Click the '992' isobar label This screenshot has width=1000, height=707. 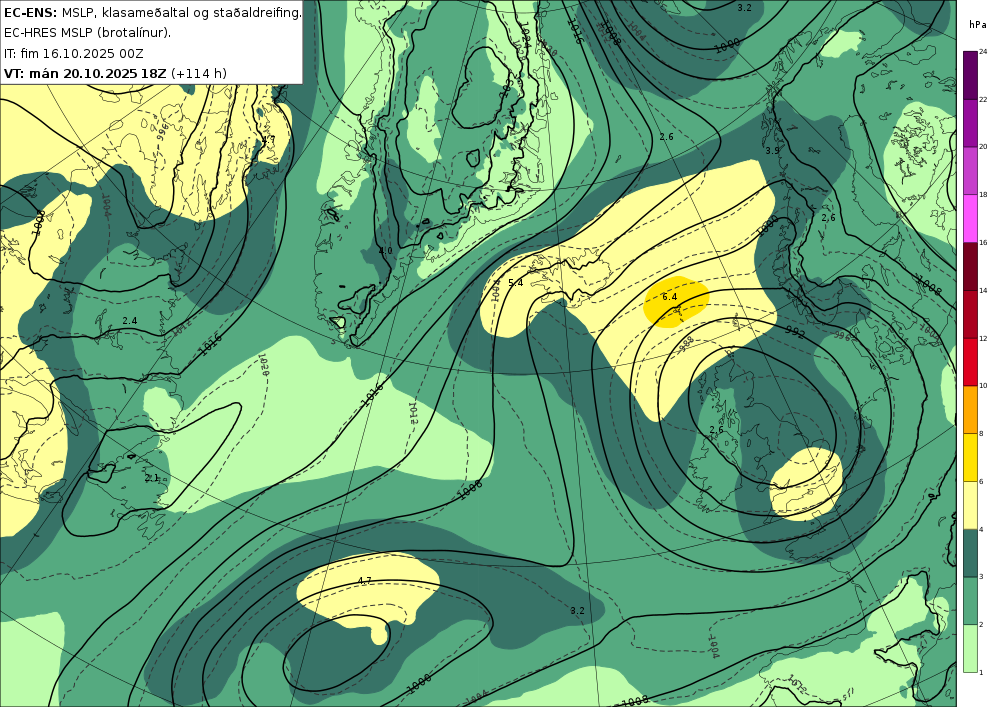795,332
